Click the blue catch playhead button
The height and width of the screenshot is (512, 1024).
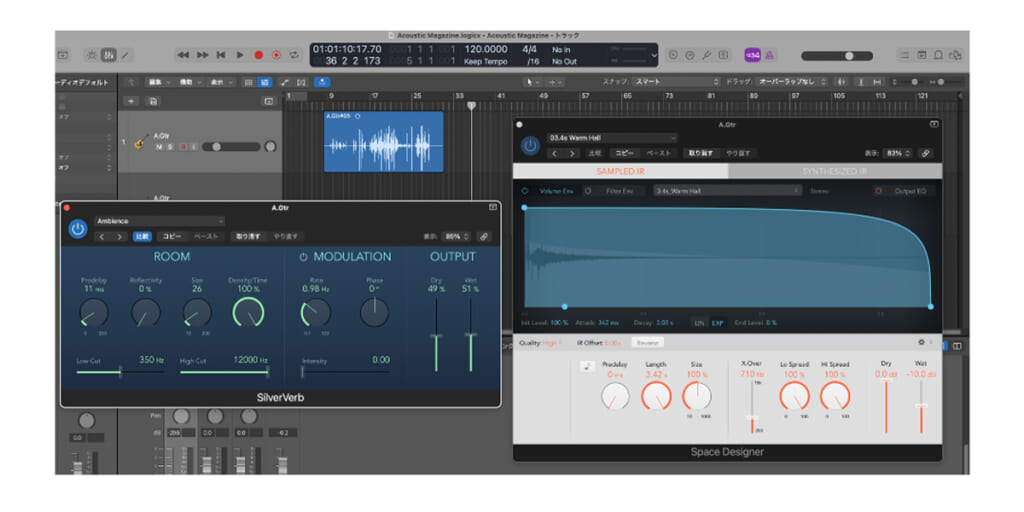pos(322,82)
